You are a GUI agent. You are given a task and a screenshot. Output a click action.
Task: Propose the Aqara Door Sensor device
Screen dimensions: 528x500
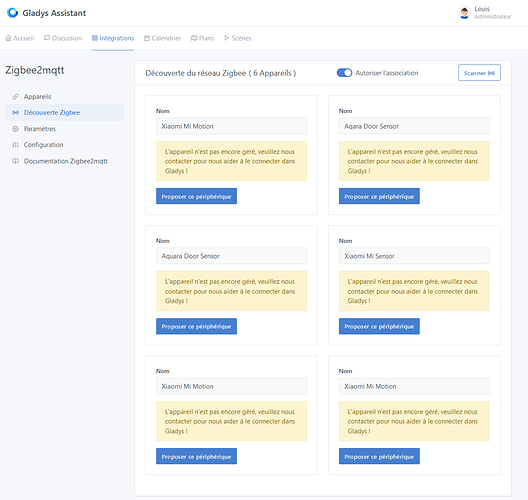click(x=379, y=196)
